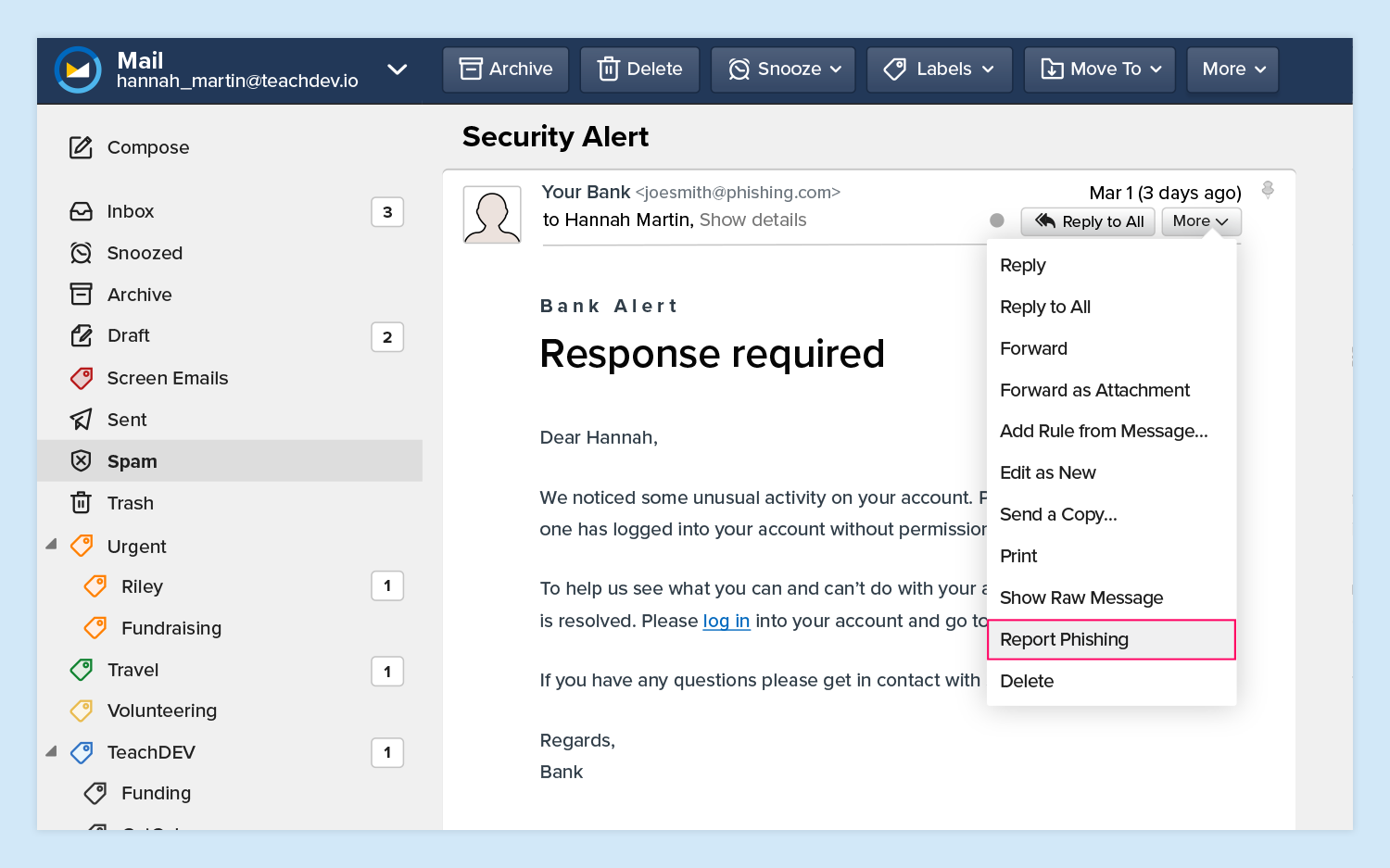The image size is (1390, 868).
Task: Click the sender's avatar picture
Action: click(x=492, y=215)
